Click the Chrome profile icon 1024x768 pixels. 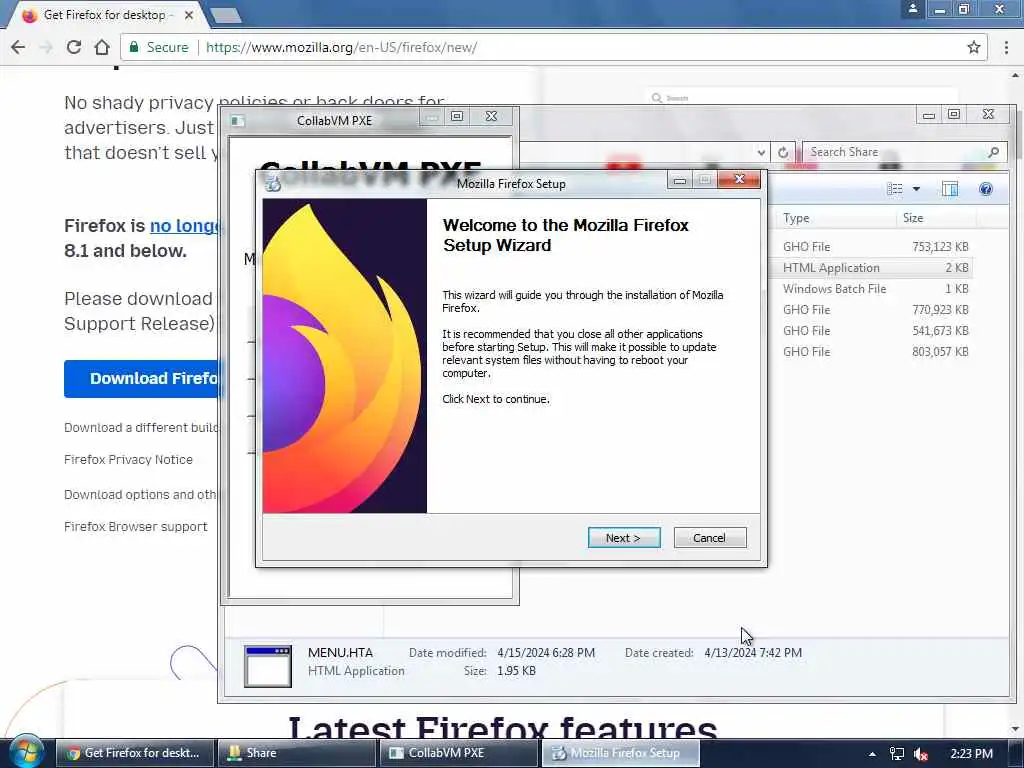point(913,9)
